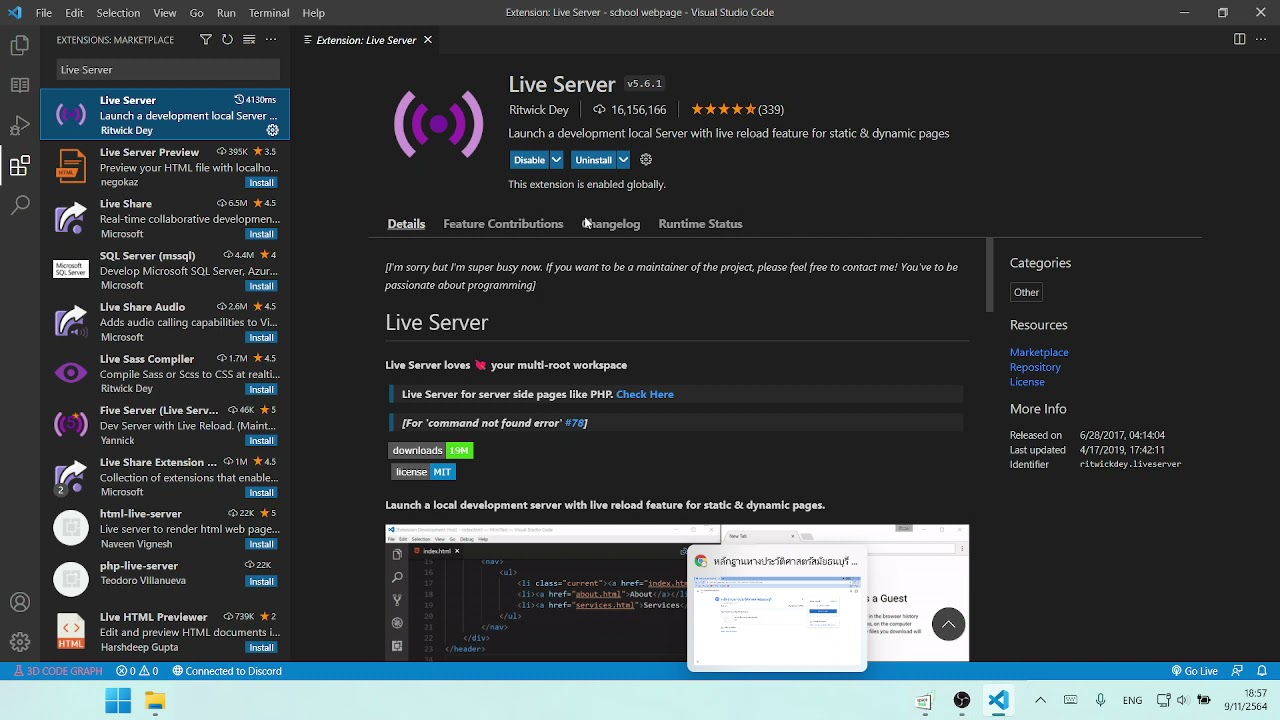Image resolution: width=1280 pixels, height=720 pixels.
Task: Click publisher name Ritwick Dey
Action: 538,110
